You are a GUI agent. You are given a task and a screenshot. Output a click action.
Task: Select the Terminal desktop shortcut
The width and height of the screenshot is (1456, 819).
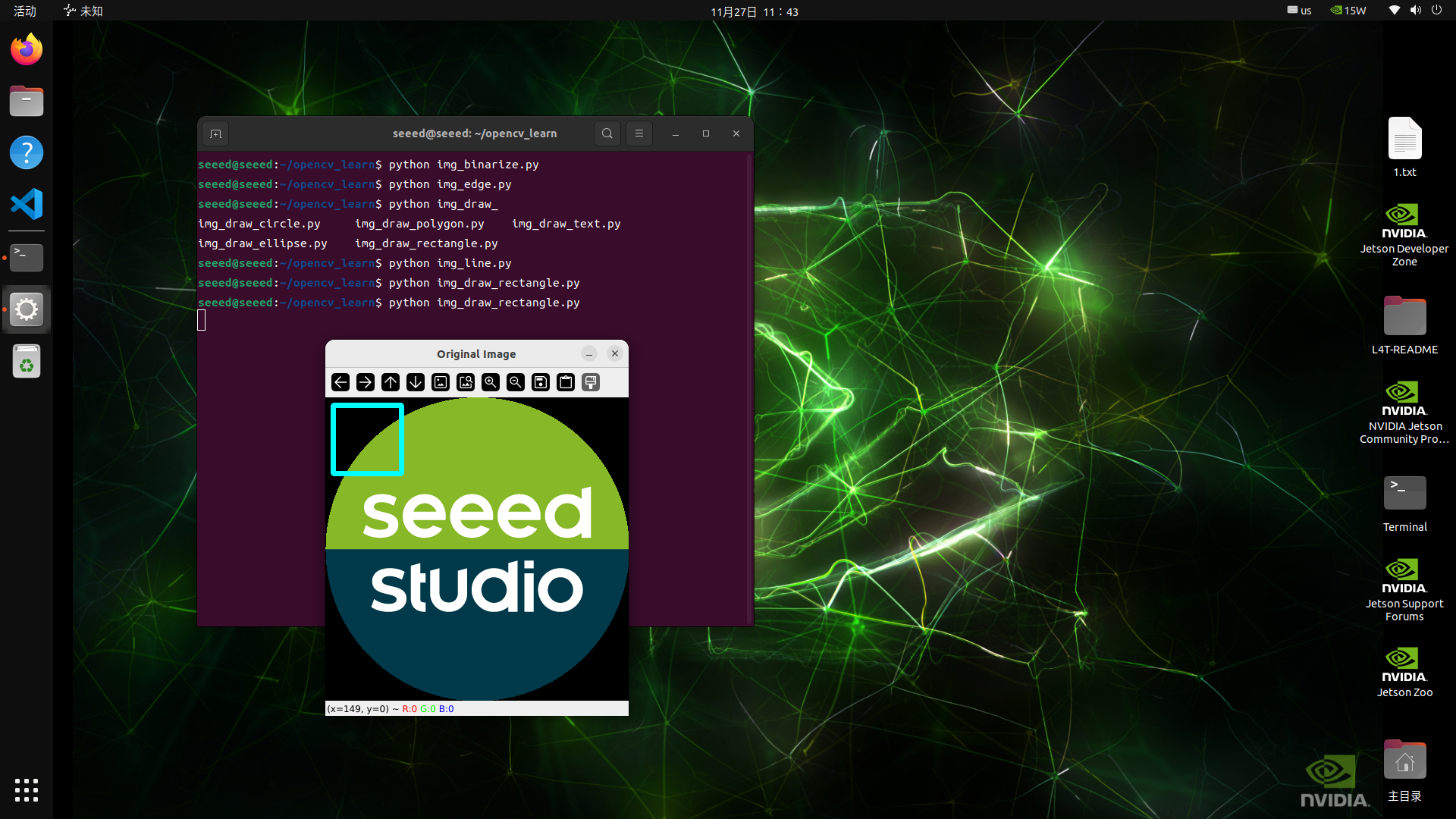1404,504
